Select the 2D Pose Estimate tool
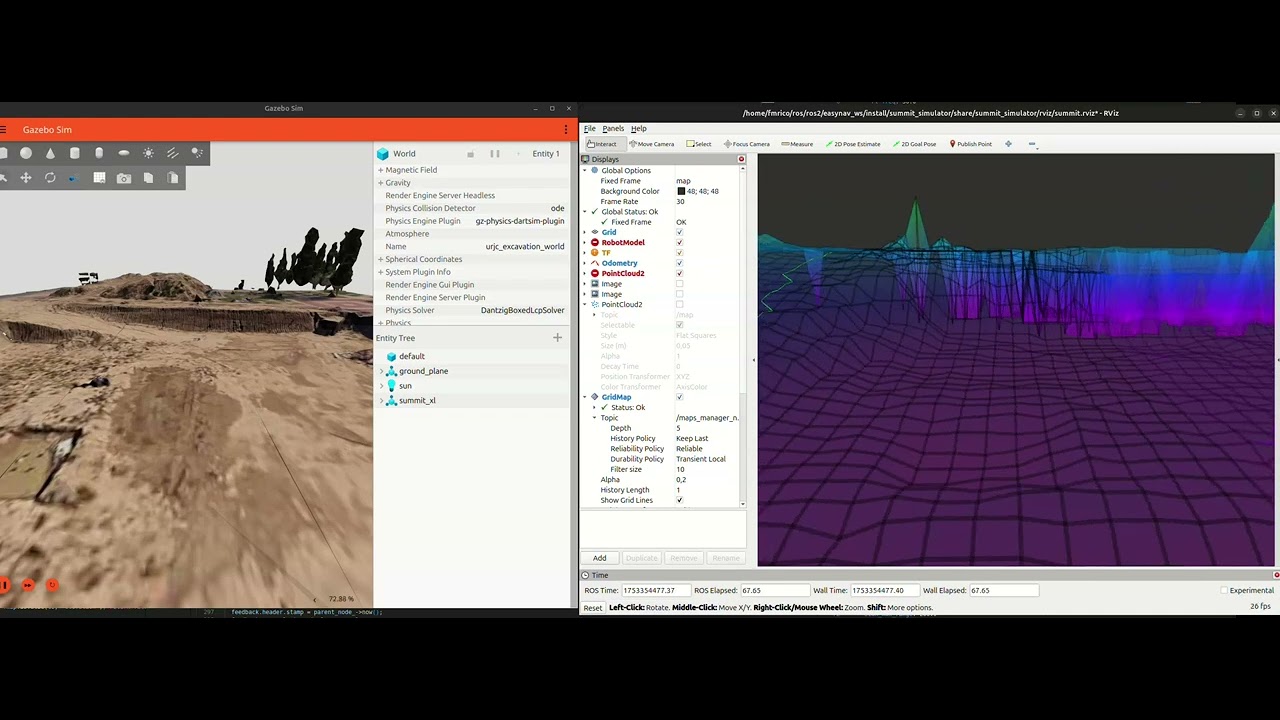This screenshot has width=1280, height=720. point(853,144)
